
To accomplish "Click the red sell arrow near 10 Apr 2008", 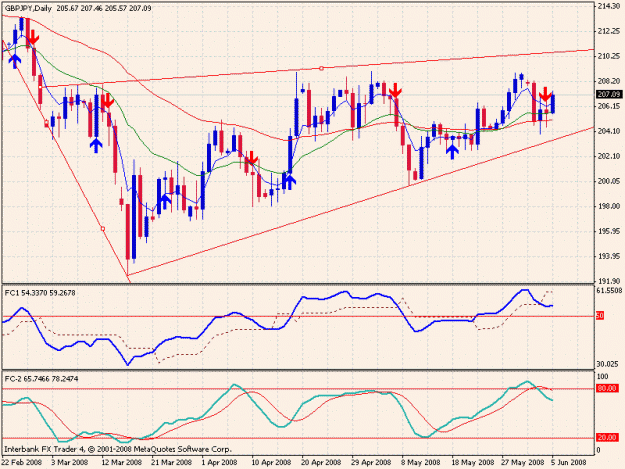I will tap(251, 158).
